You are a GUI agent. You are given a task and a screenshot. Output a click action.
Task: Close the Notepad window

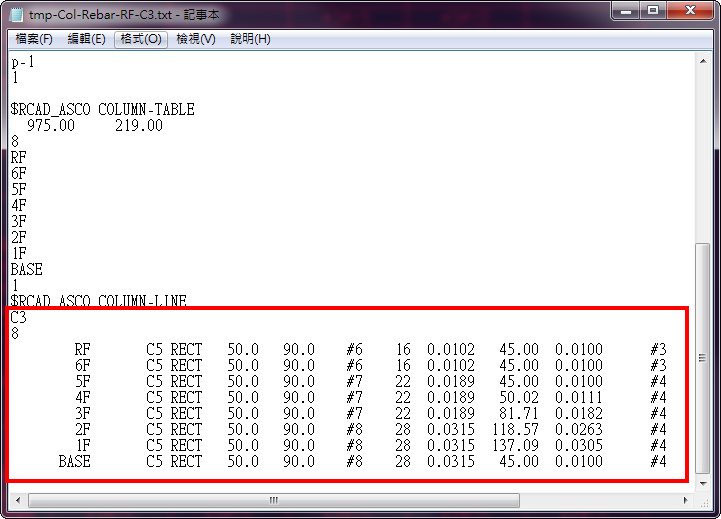tap(690, 11)
